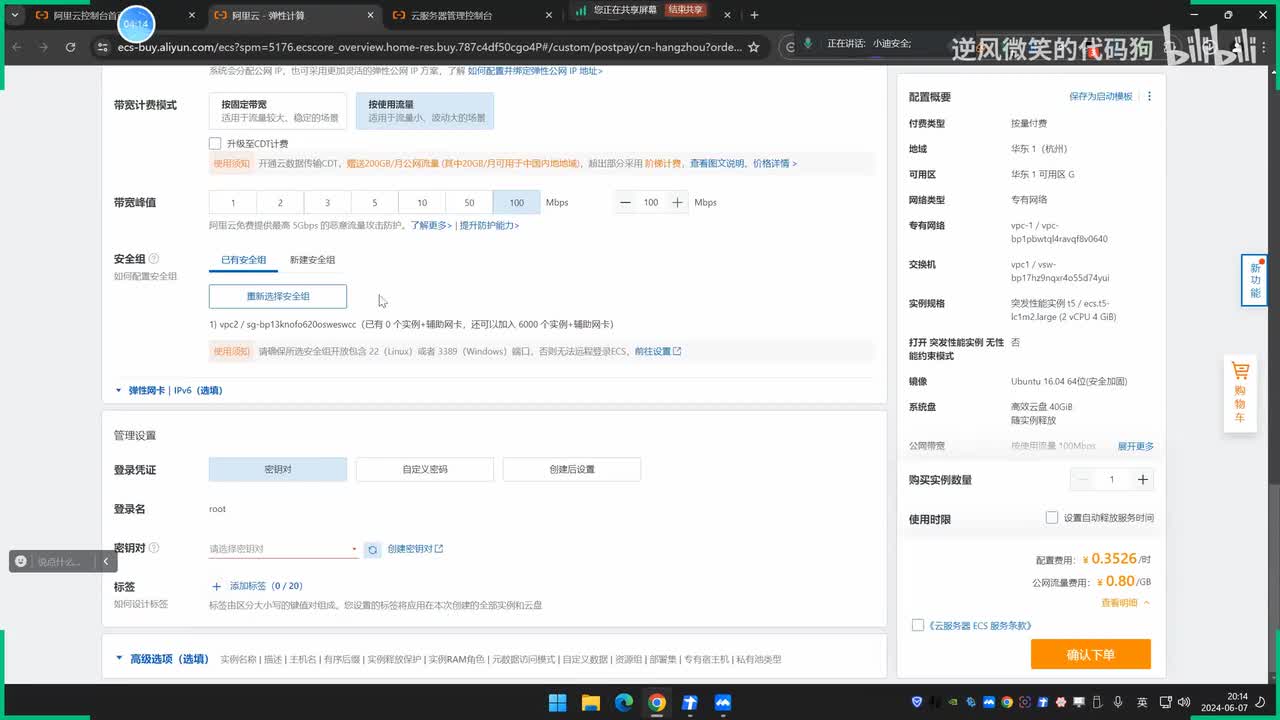The height and width of the screenshot is (720, 1280).
Task: Open the more options menu beside save template
Action: pyautogui.click(x=1149, y=96)
